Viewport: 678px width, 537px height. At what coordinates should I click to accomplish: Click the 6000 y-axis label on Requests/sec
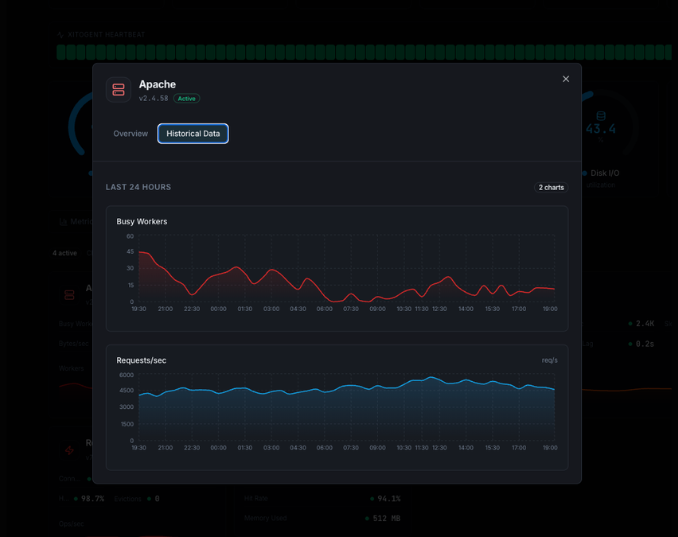pos(127,375)
